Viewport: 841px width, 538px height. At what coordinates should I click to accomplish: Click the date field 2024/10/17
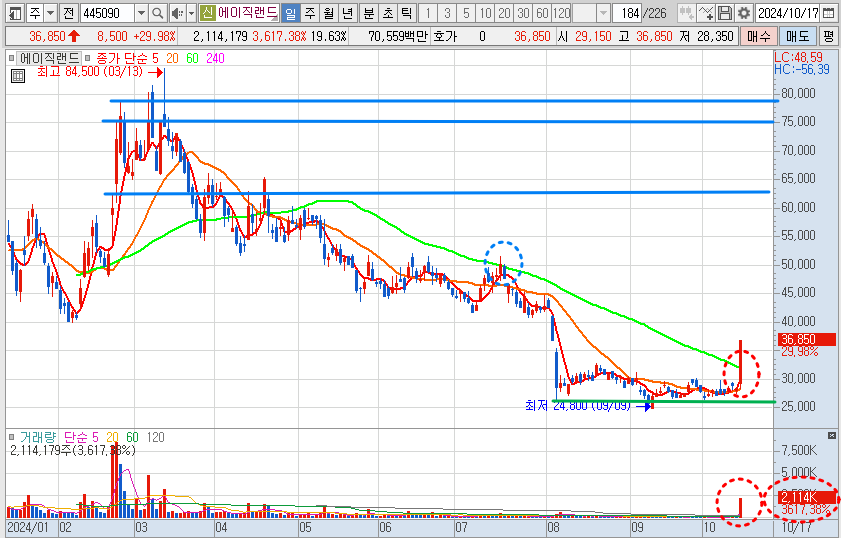(787, 13)
